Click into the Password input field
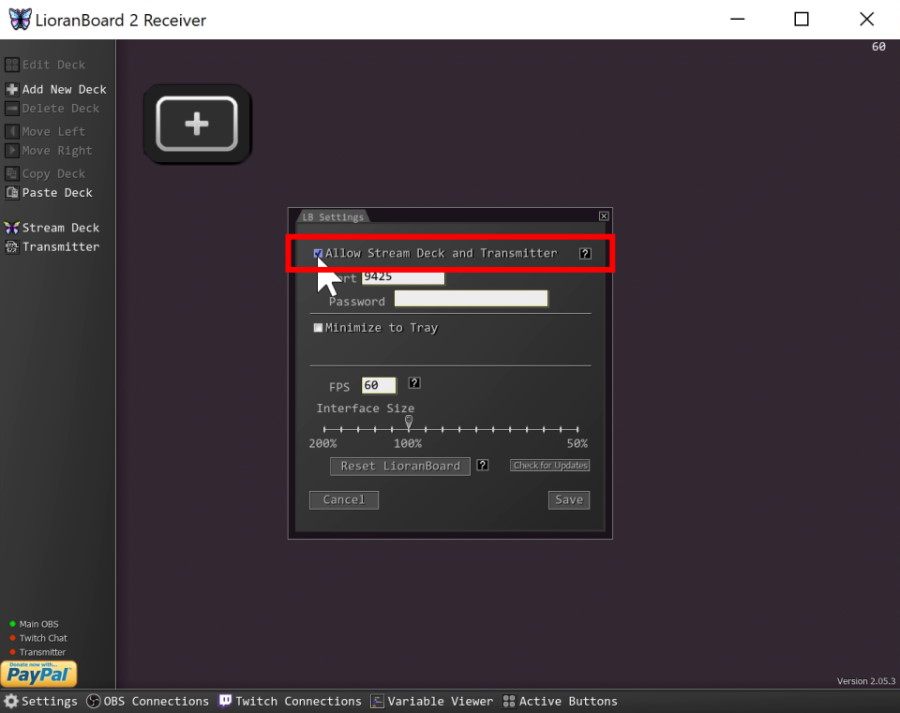Image resolution: width=900 pixels, height=713 pixels. click(471, 299)
